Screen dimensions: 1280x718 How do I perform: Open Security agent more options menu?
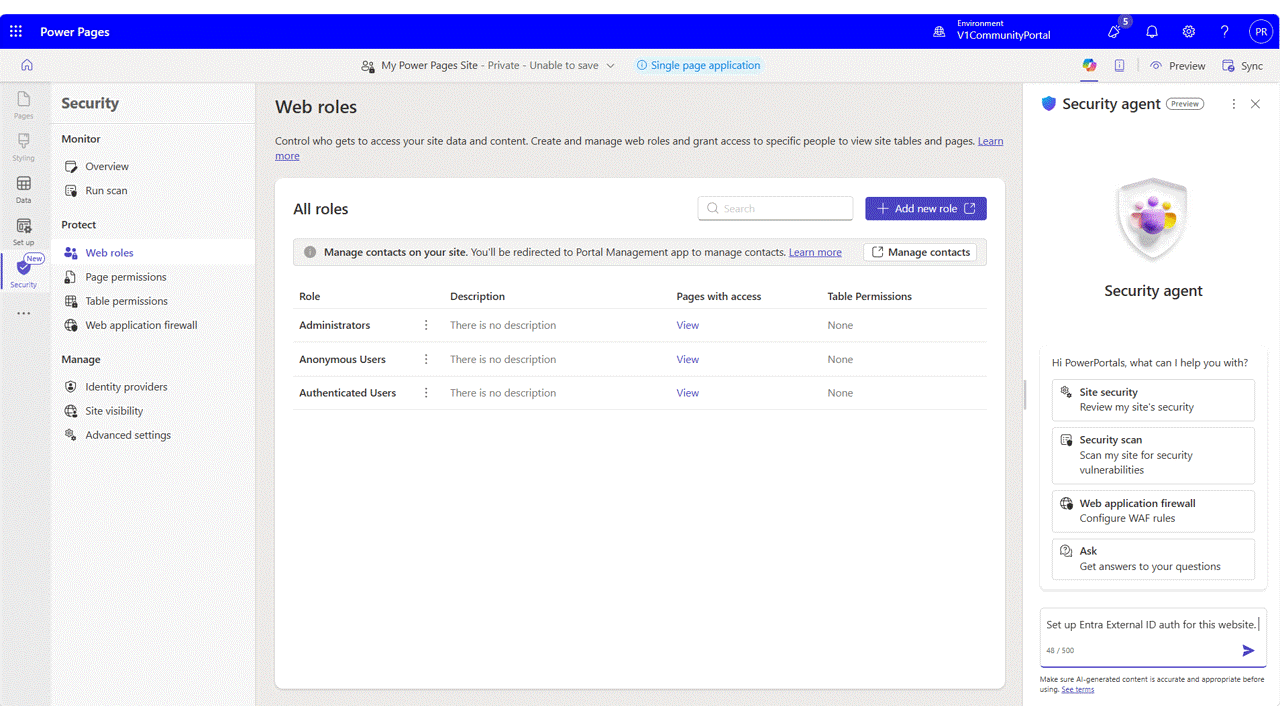click(x=1234, y=104)
